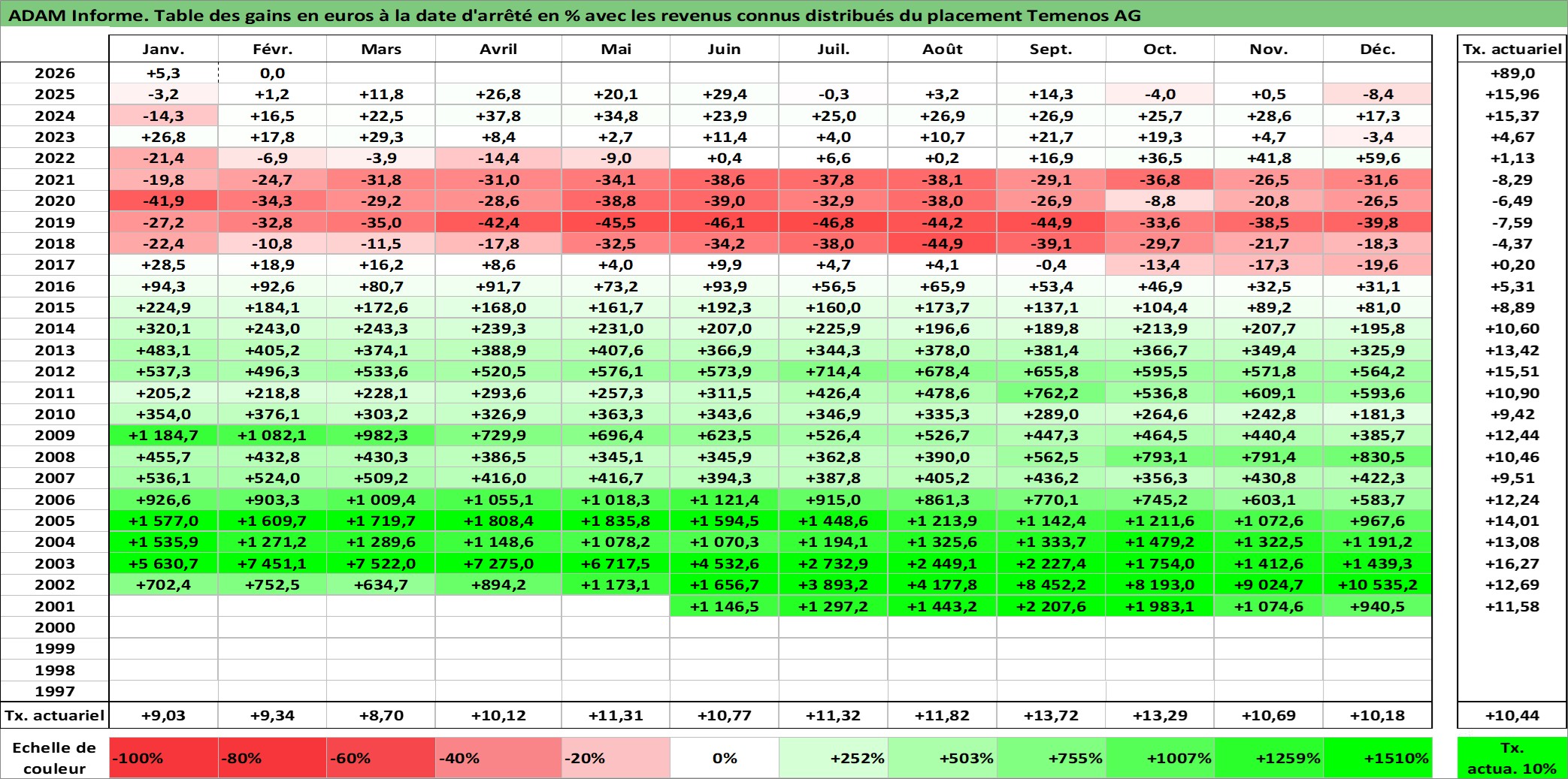Select the +89,0 actuarial rate for 2026
The image size is (1568, 779).
coord(1512,73)
